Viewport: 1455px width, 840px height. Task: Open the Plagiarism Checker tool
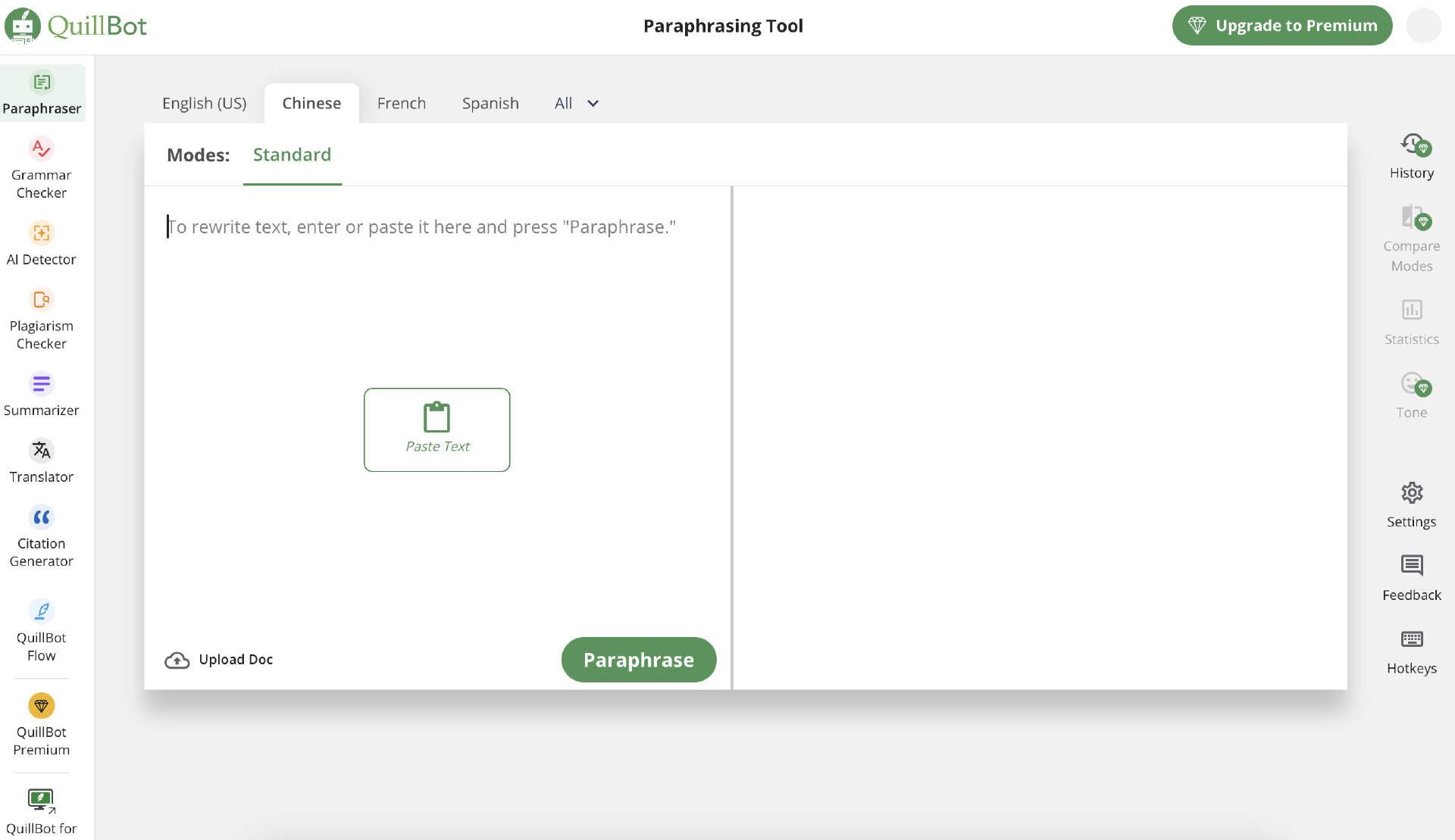(42, 318)
